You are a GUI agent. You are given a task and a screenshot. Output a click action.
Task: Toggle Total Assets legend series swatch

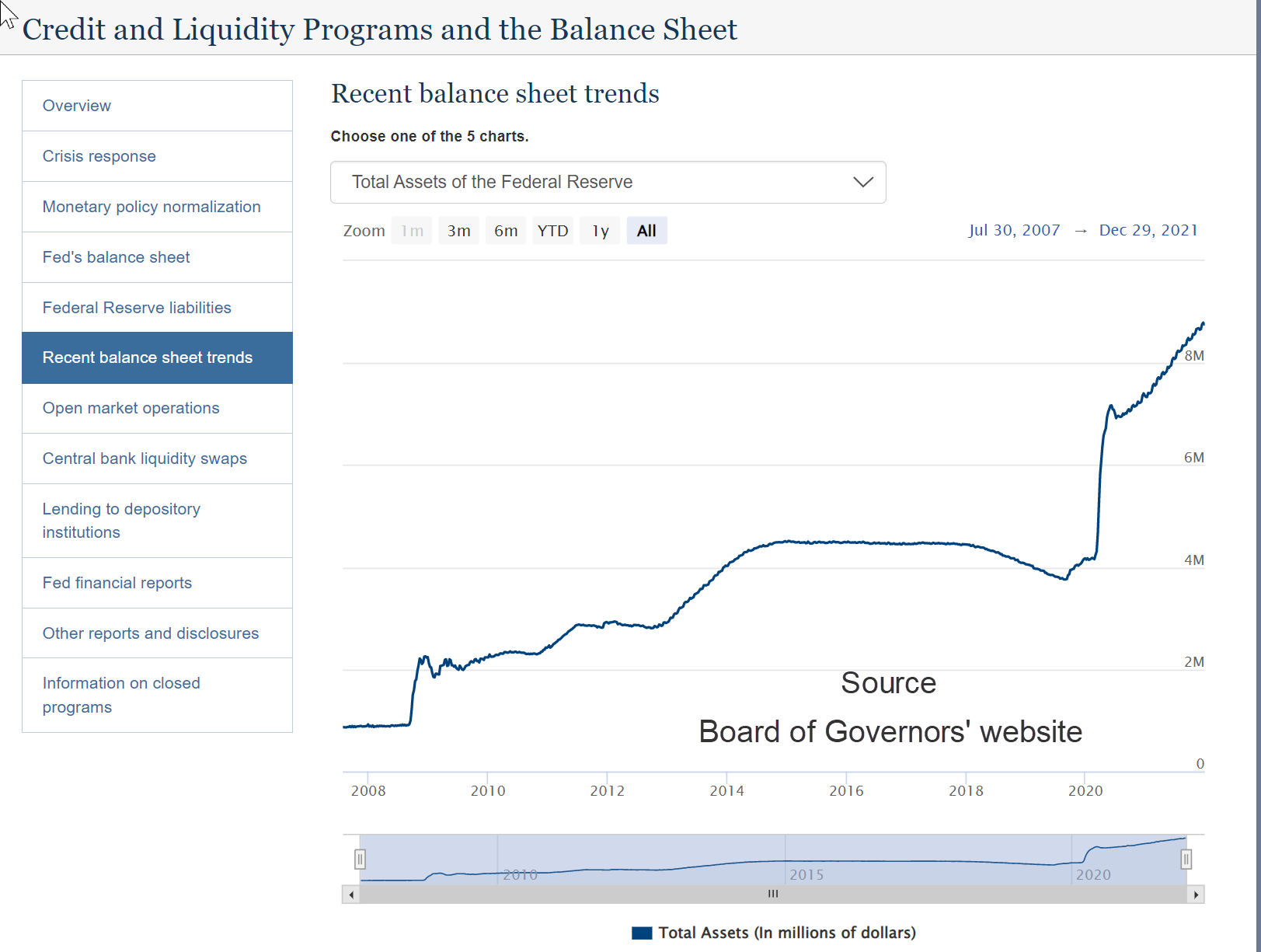(642, 933)
